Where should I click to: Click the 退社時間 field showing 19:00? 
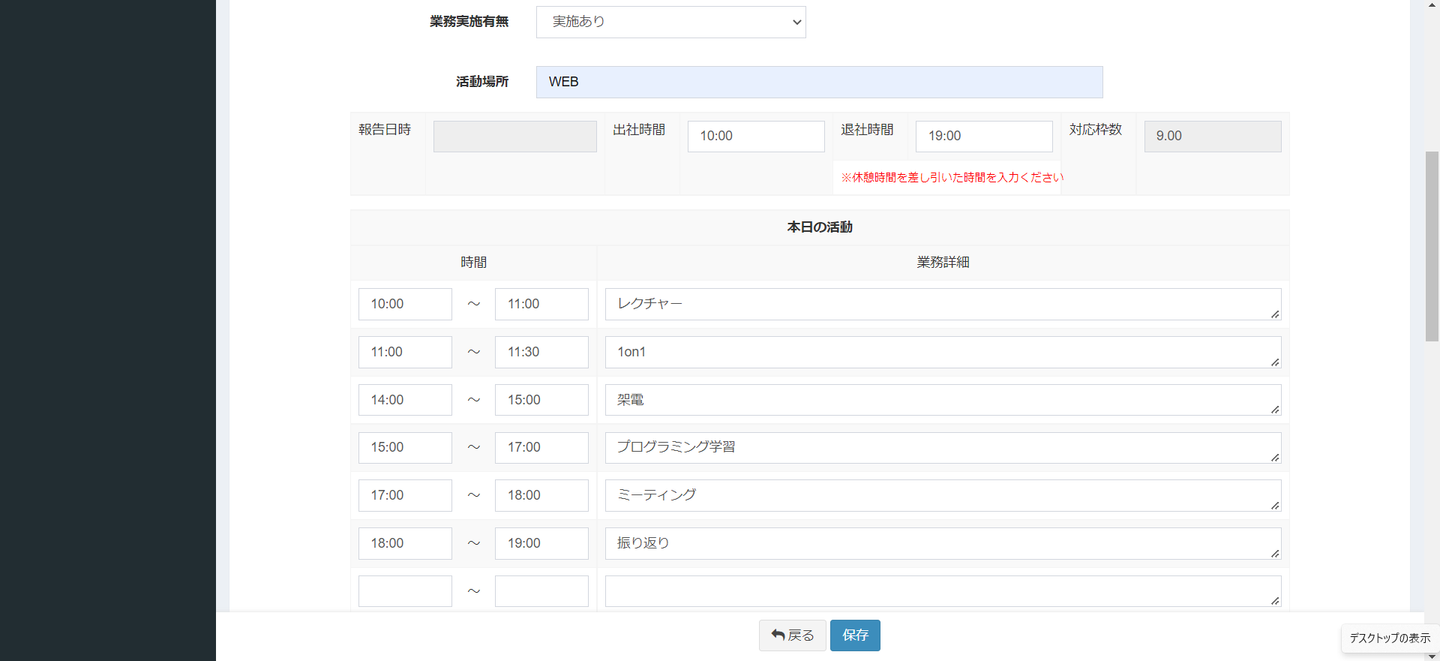[x=983, y=136]
